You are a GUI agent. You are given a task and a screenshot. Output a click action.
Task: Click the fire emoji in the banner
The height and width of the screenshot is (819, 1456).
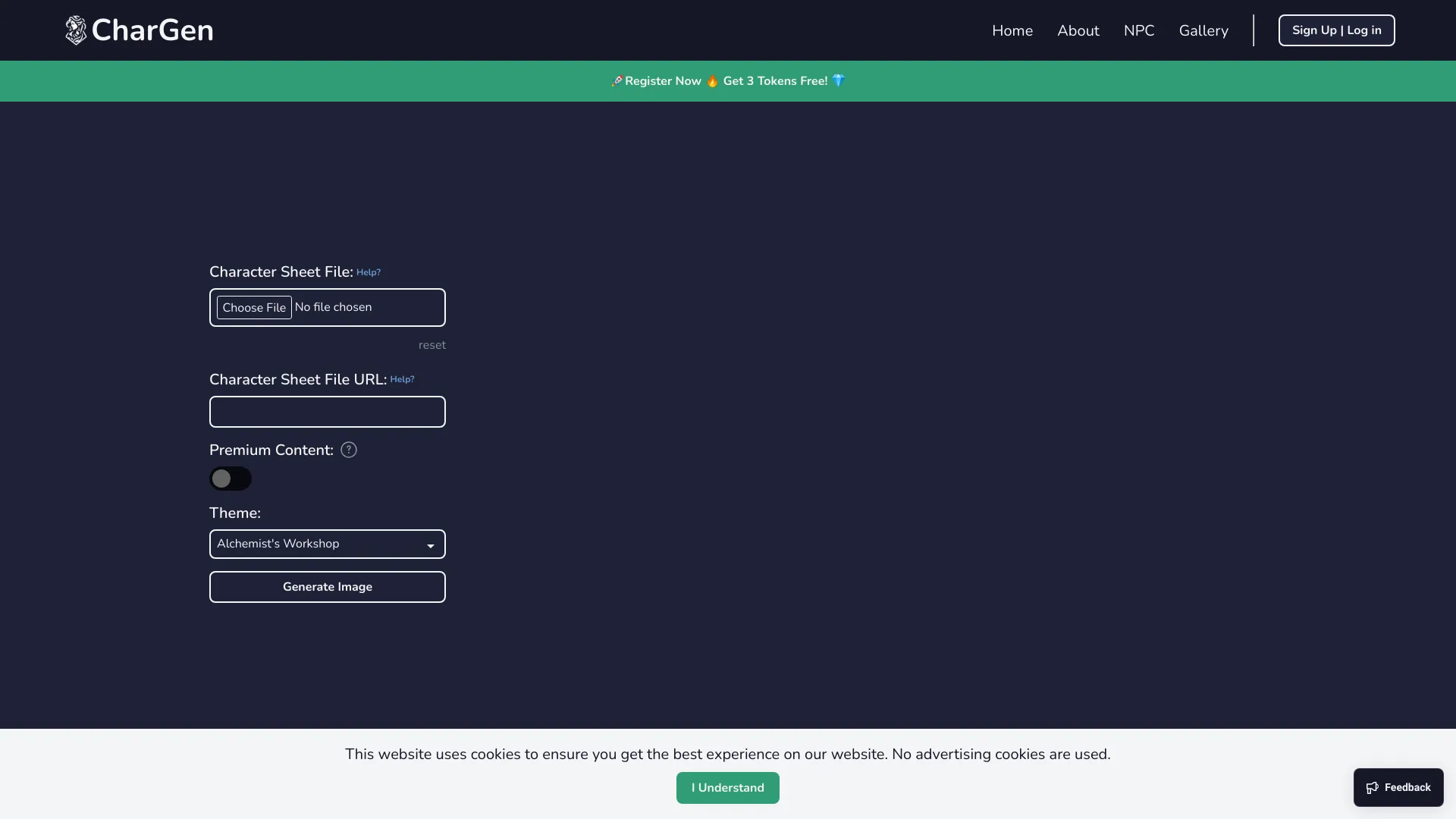point(712,81)
